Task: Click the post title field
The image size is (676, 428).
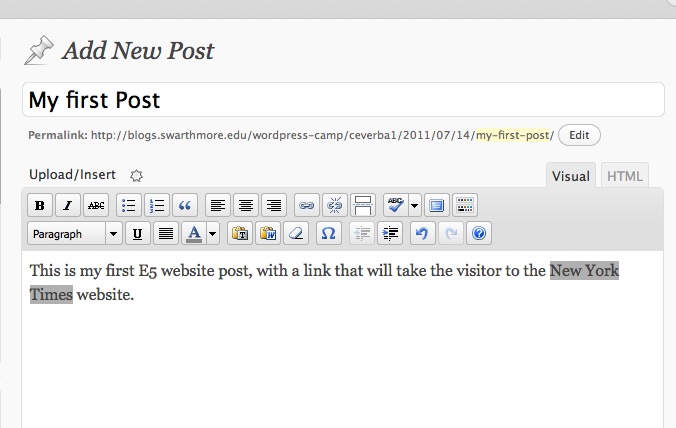Action: point(343,100)
